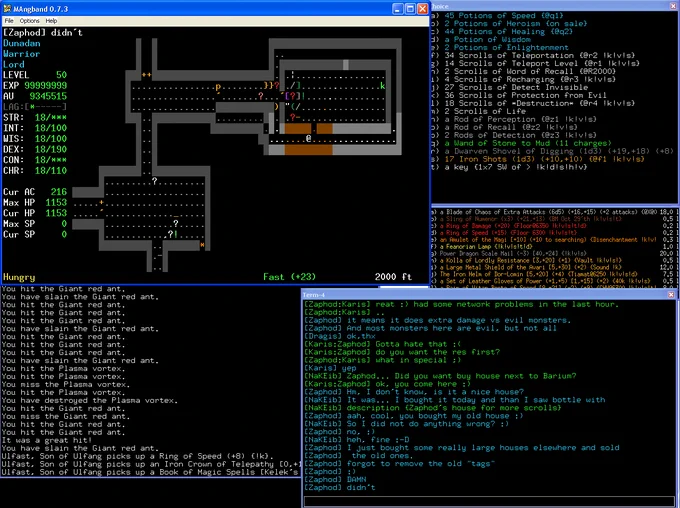Select 'an Amulet of the Magi' equipment row
This screenshot has width=680, height=508.
click(x=553, y=240)
